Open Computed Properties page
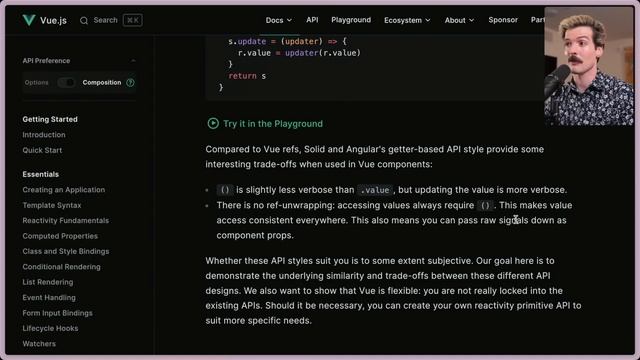 click(60, 236)
